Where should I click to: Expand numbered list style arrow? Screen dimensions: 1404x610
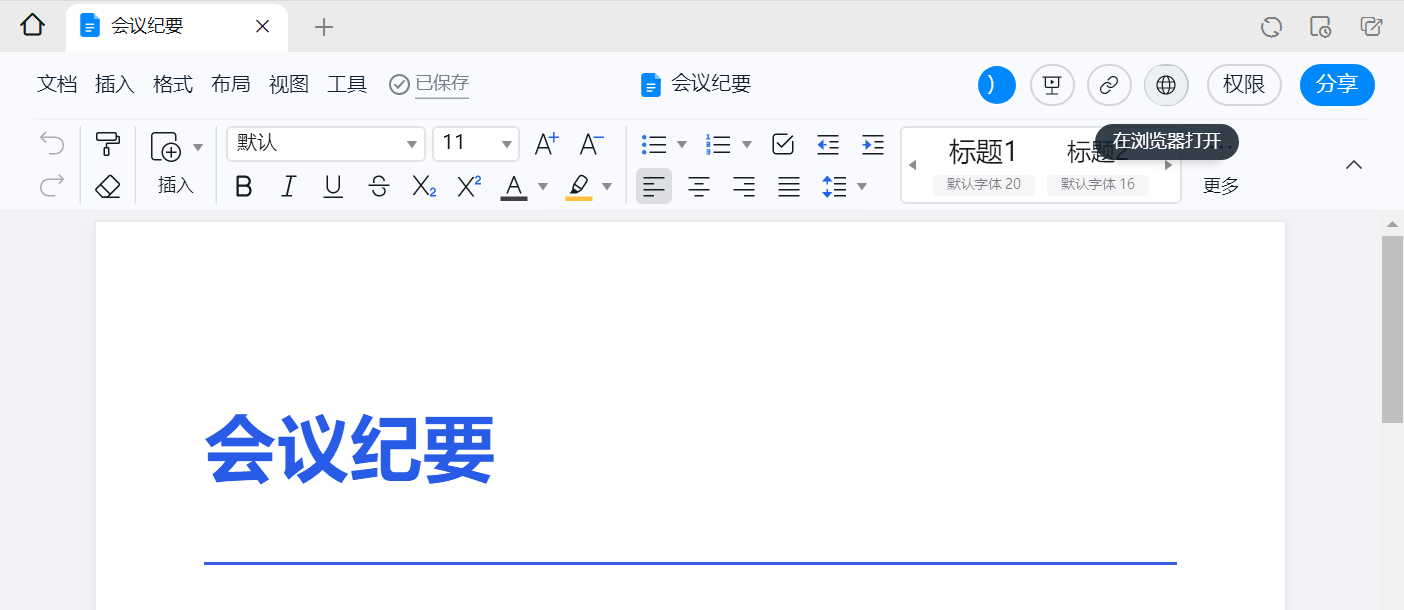point(747,144)
